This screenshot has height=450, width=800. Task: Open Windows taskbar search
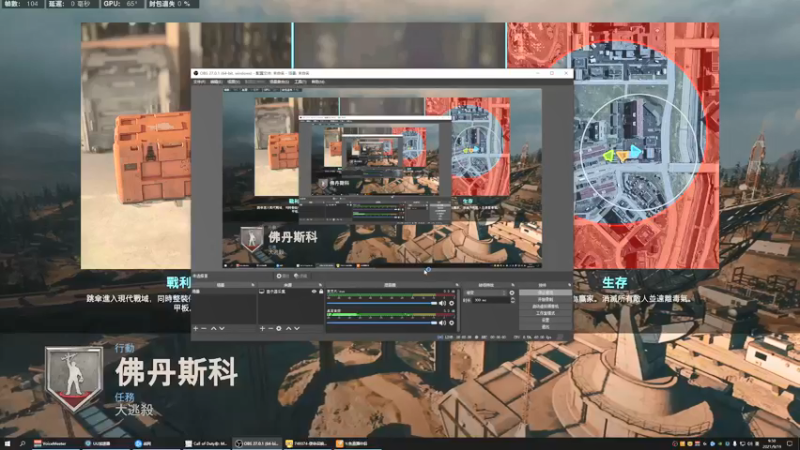tap(22, 444)
